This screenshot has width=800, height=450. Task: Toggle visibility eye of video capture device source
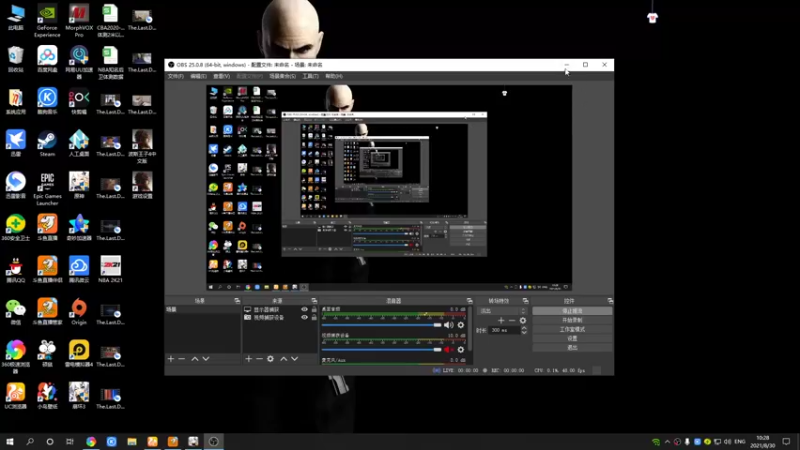point(305,317)
